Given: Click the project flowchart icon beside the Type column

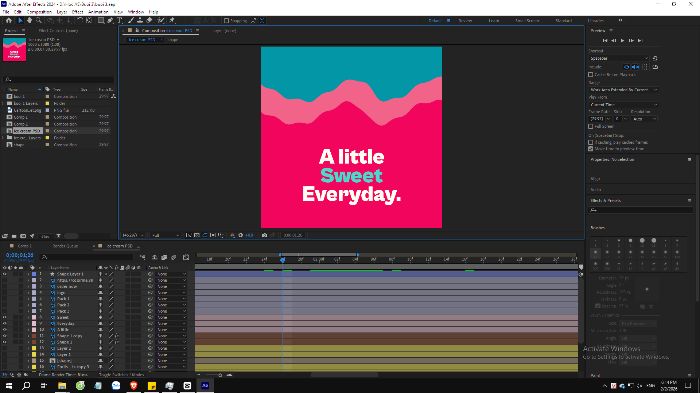Looking at the screenshot, I should point(113,96).
